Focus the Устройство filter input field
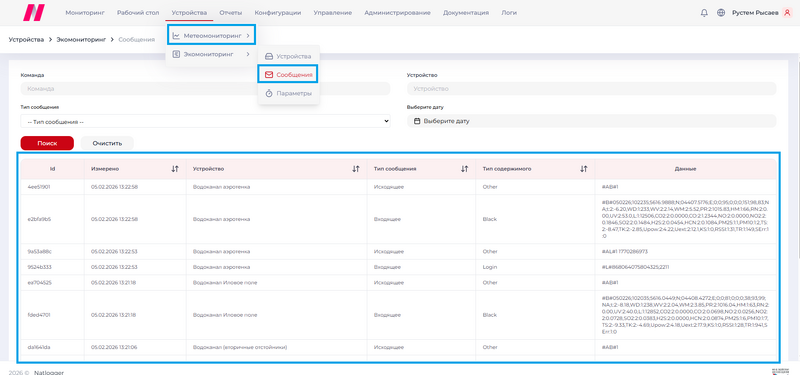Viewport: 800px width, 375px height. pos(591,88)
